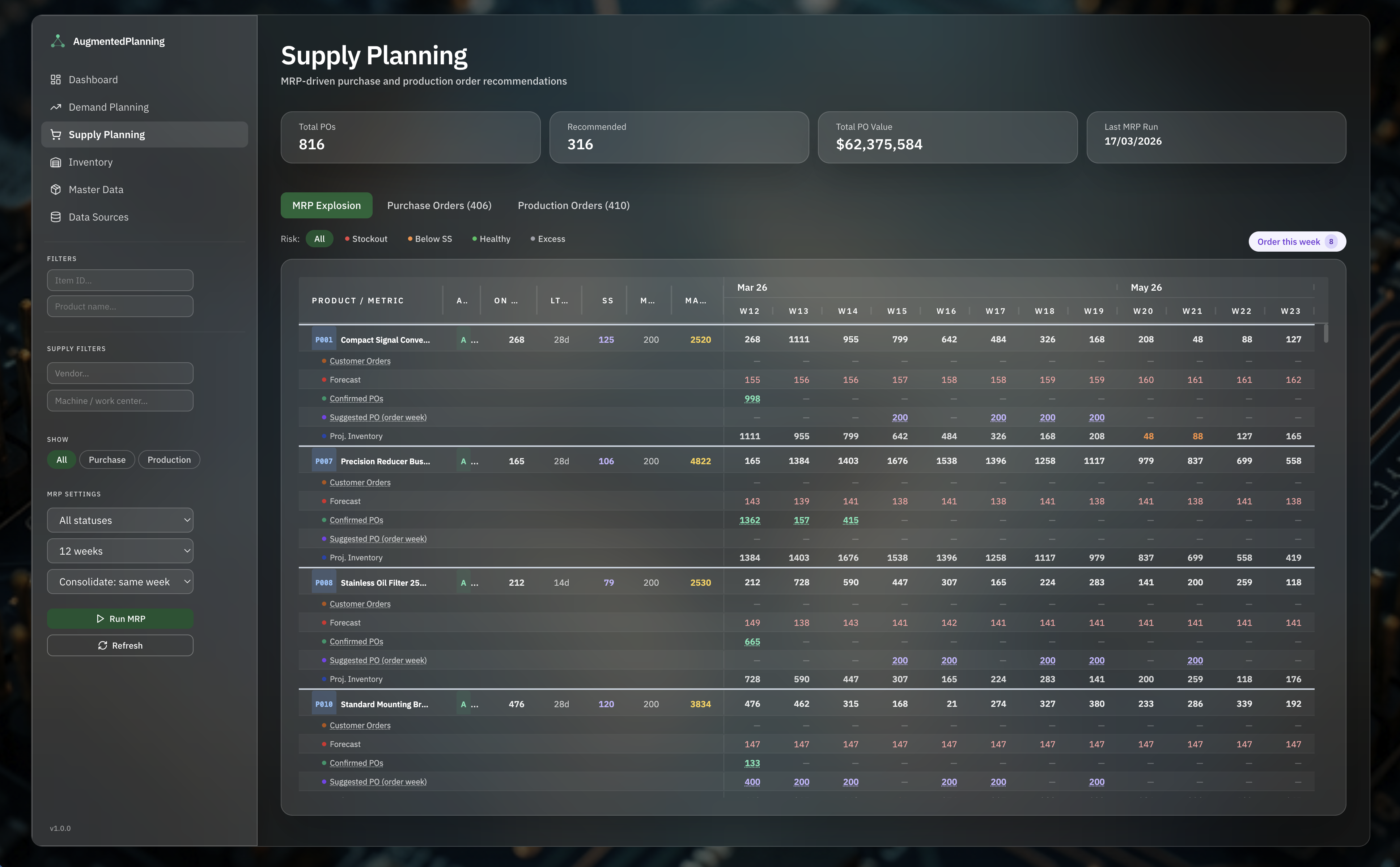Type in the Item ID filter field
The height and width of the screenshot is (867, 1400).
click(120, 280)
